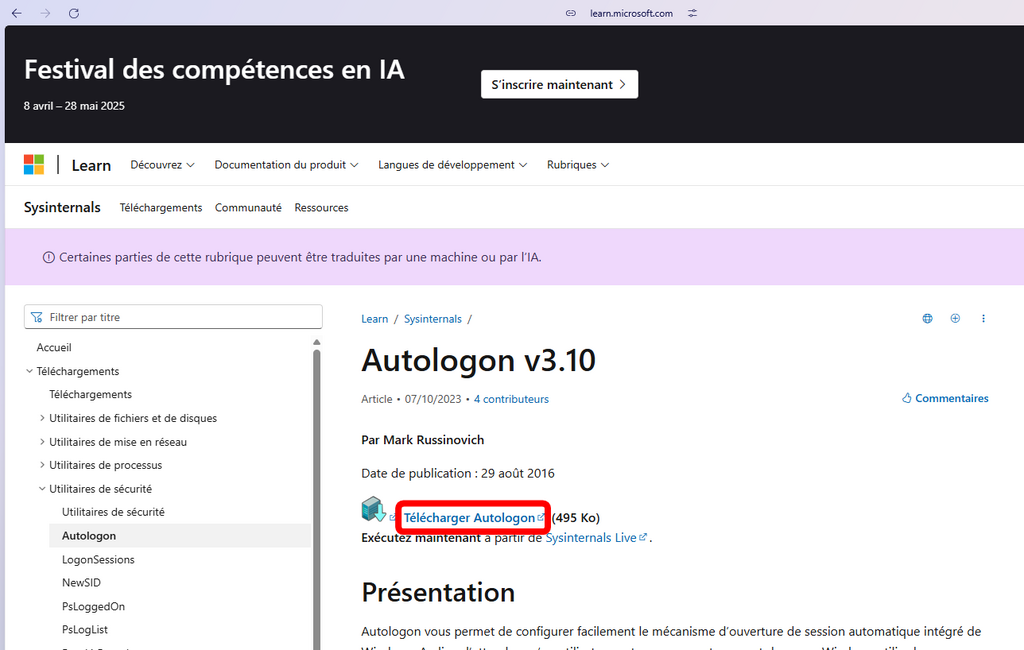This screenshot has width=1024, height=650.
Task: Click S'inscrire maintenant button
Action: pyautogui.click(x=560, y=84)
